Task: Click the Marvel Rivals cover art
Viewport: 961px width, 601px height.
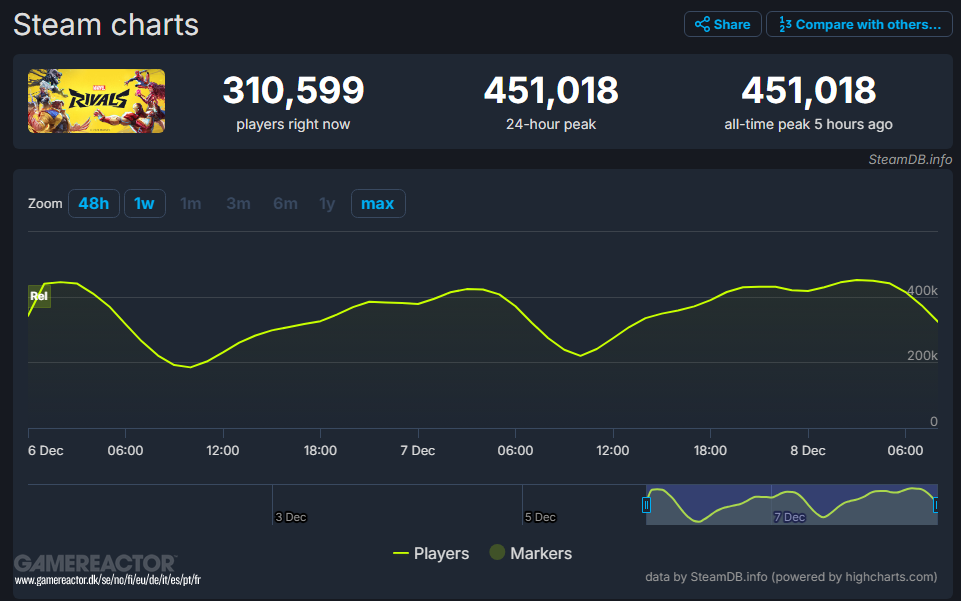Action: [96, 101]
